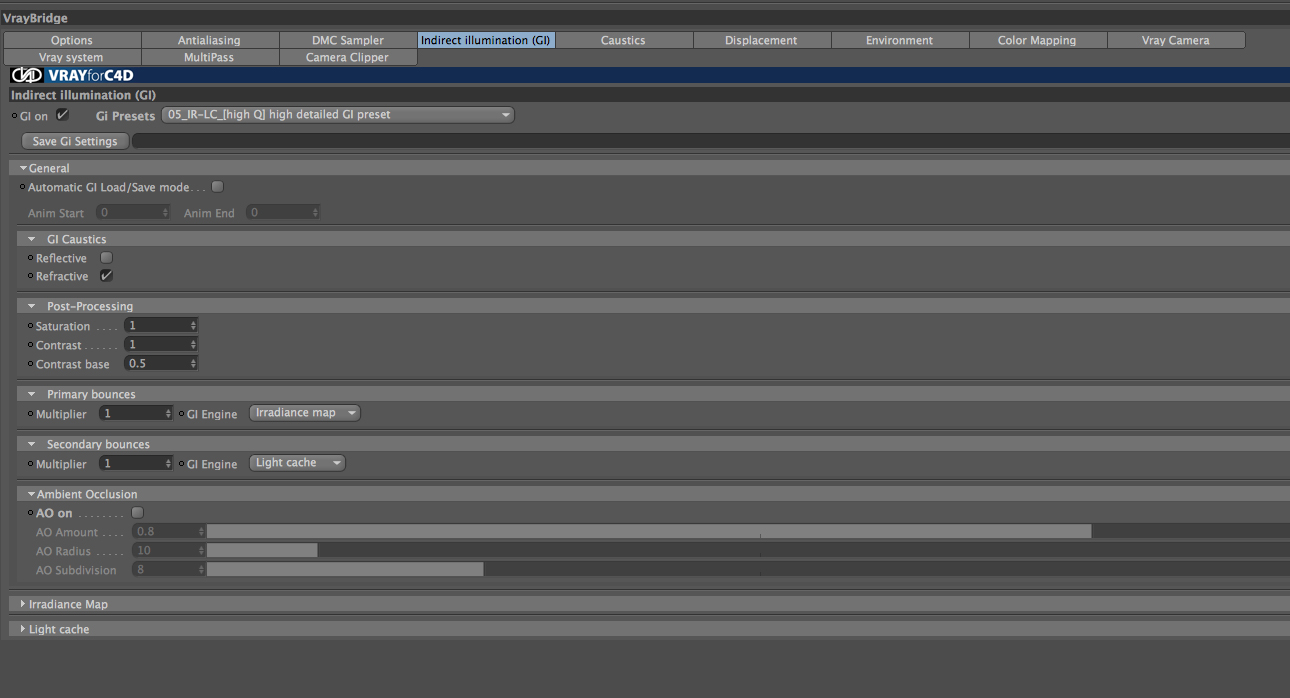Open the DMC Sampler tab

point(348,40)
